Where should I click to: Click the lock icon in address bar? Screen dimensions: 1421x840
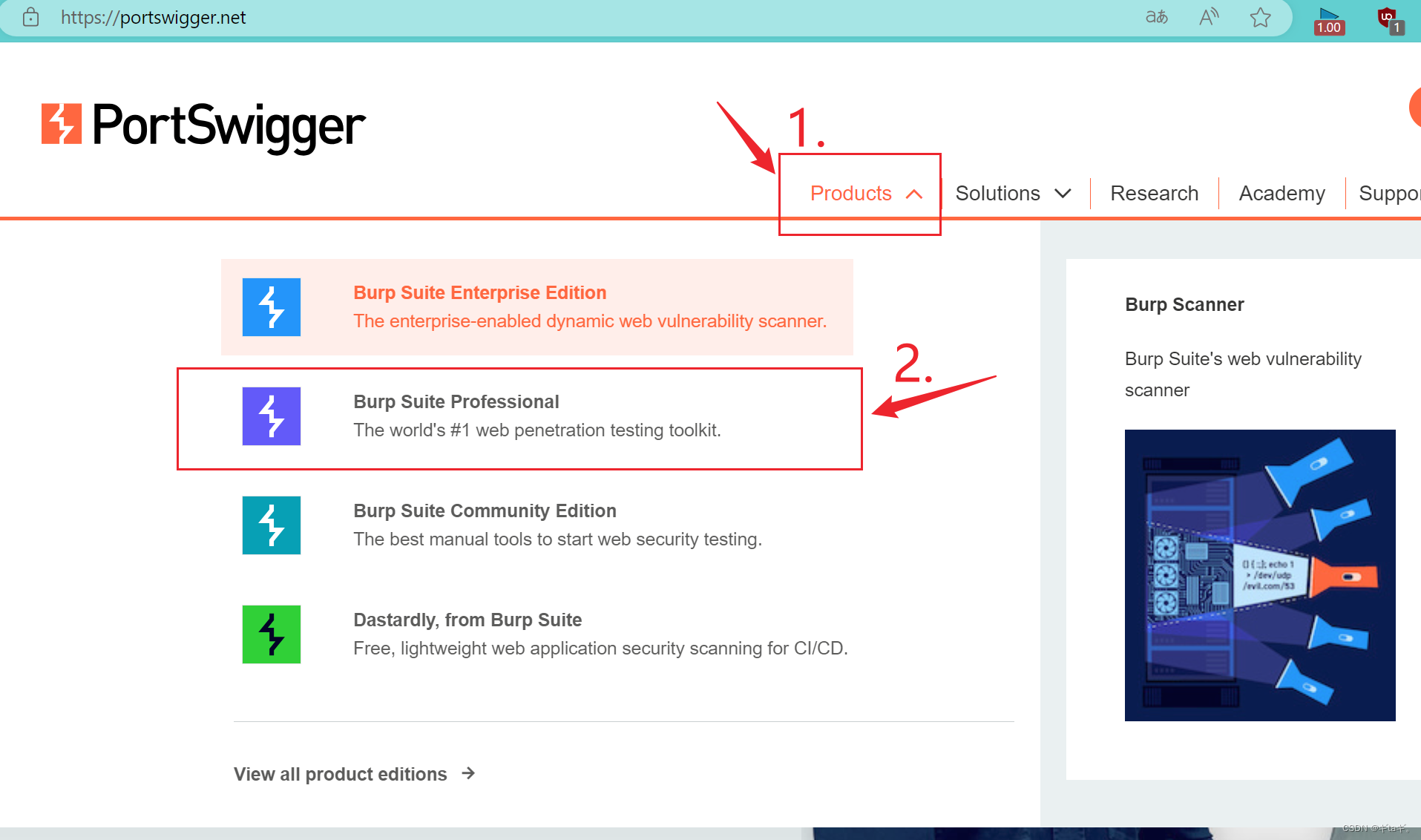click(x=30, y=17)
